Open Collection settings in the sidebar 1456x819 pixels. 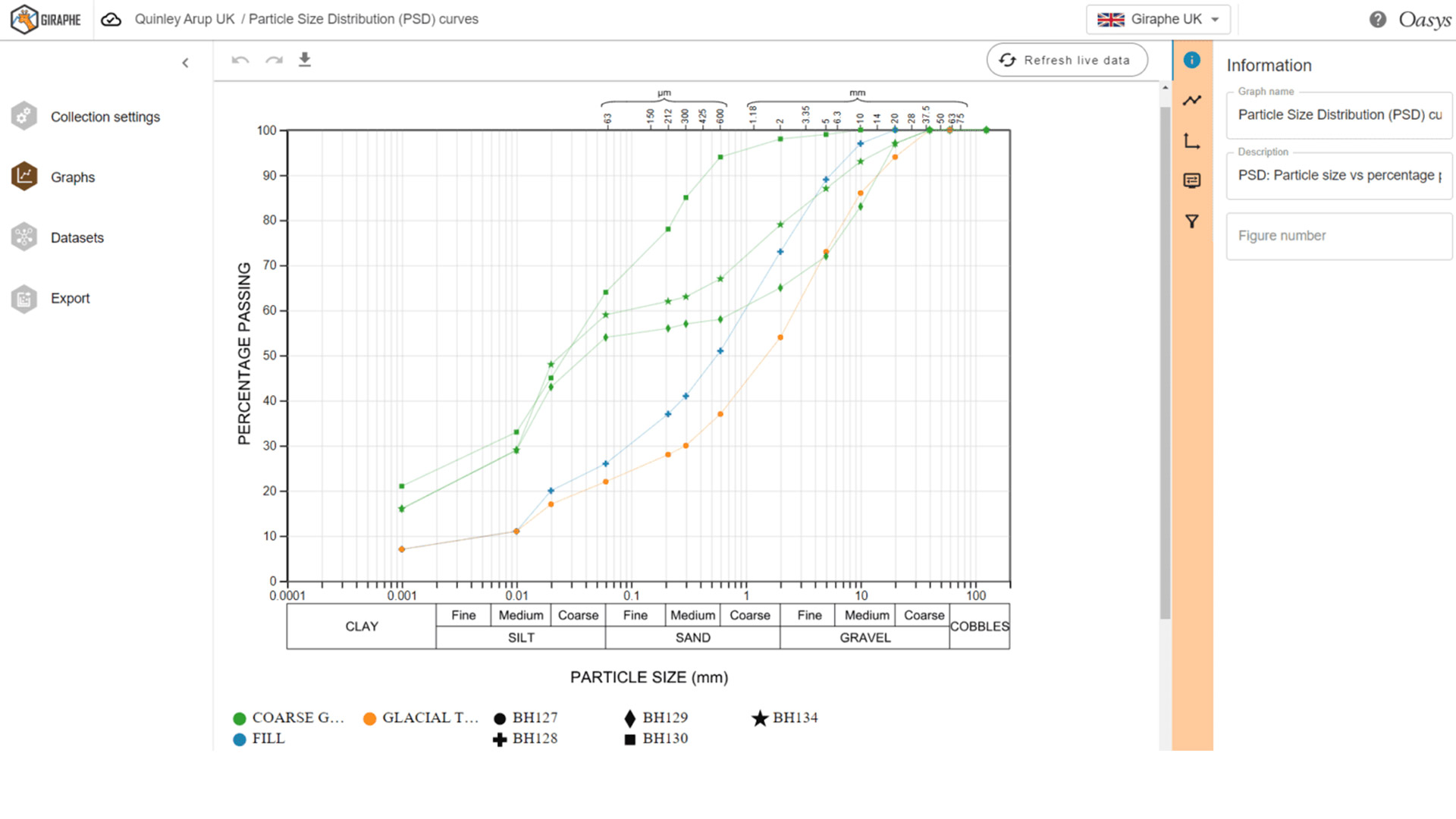[x=105, y=117]
